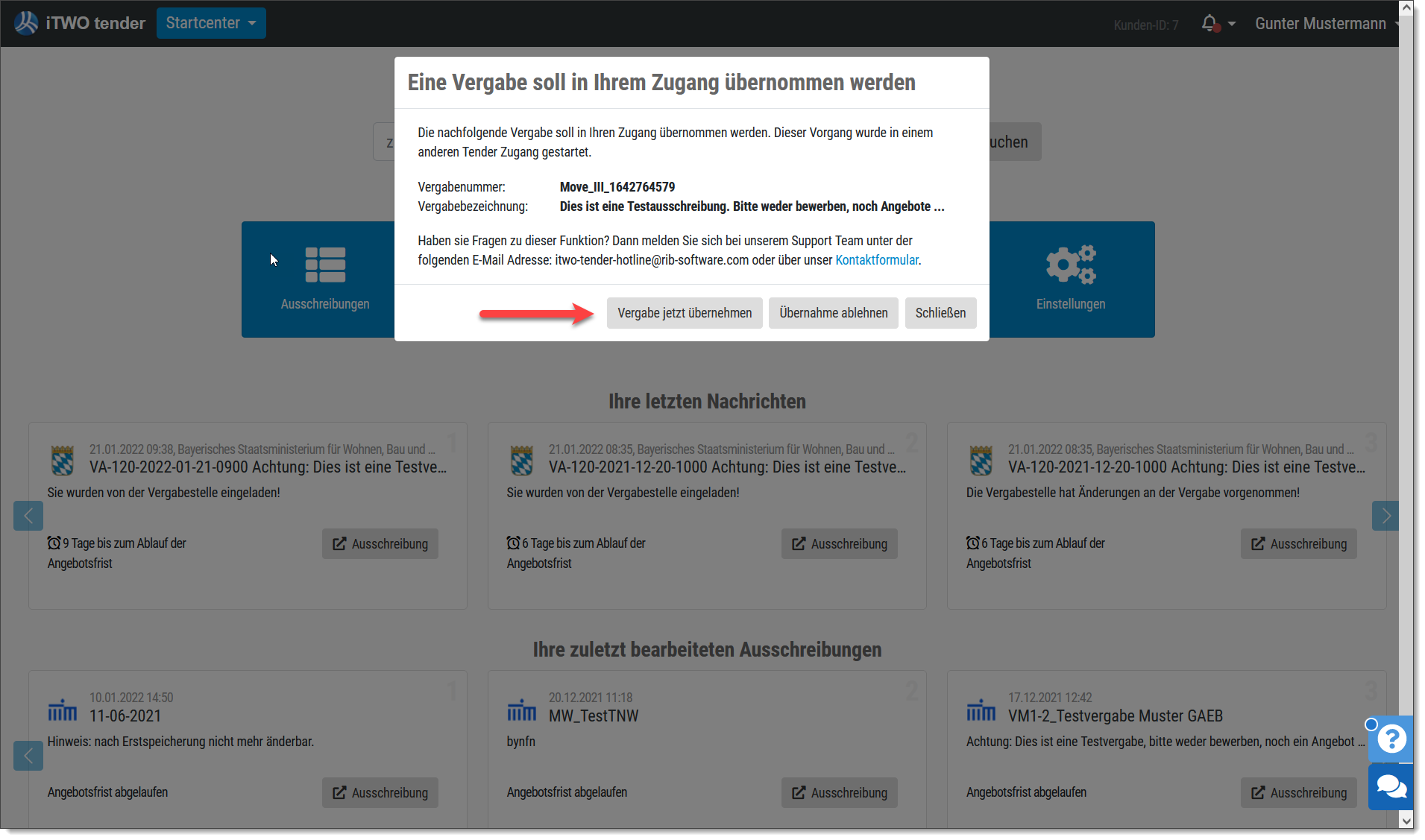Screen dimensions: 1425x840
Task: Open the notifications bell icon
Action: [1209, 24]
